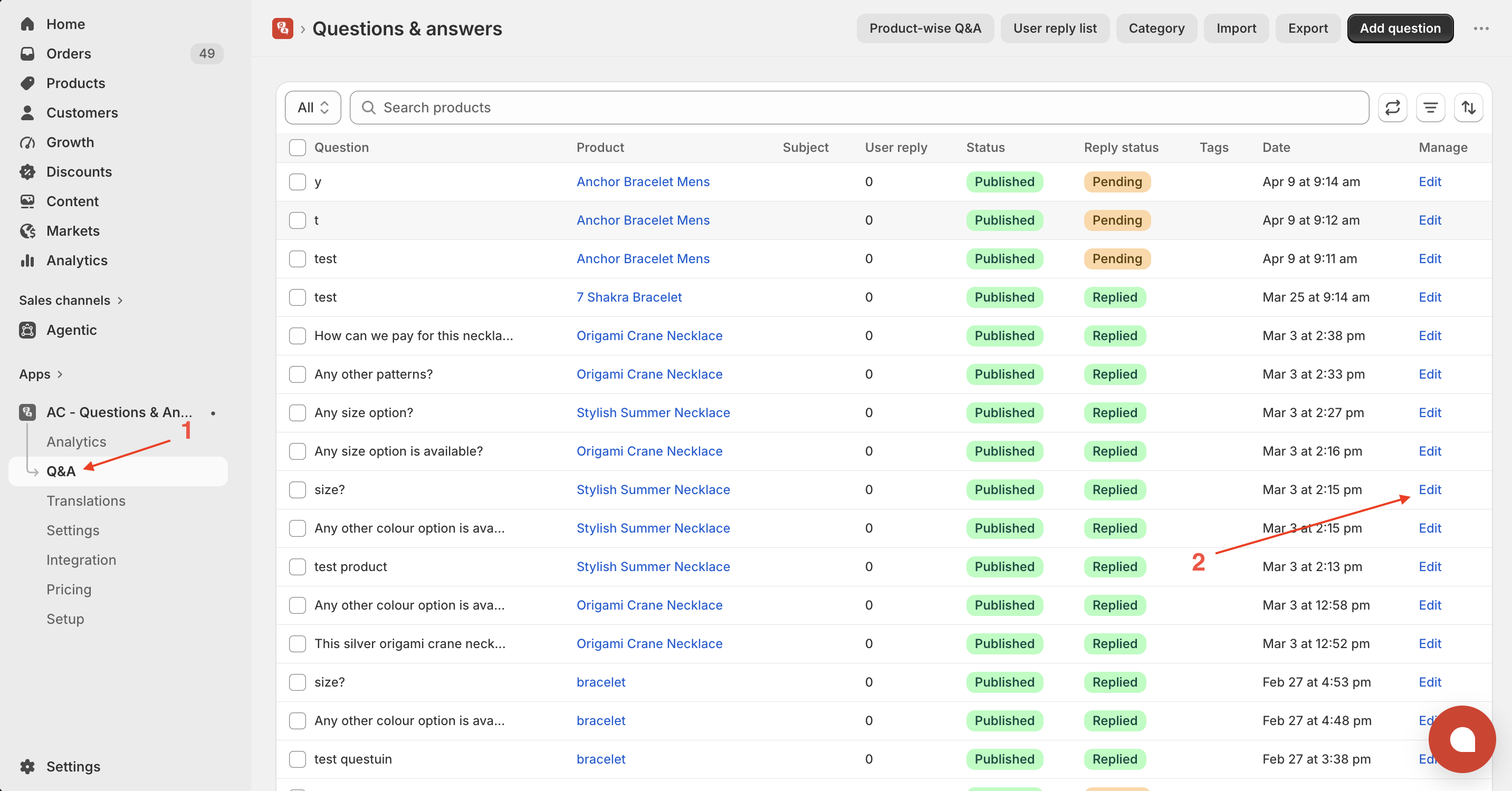
Task: Toggle the select-all questions checkbox
Action: tap(298, 147)
